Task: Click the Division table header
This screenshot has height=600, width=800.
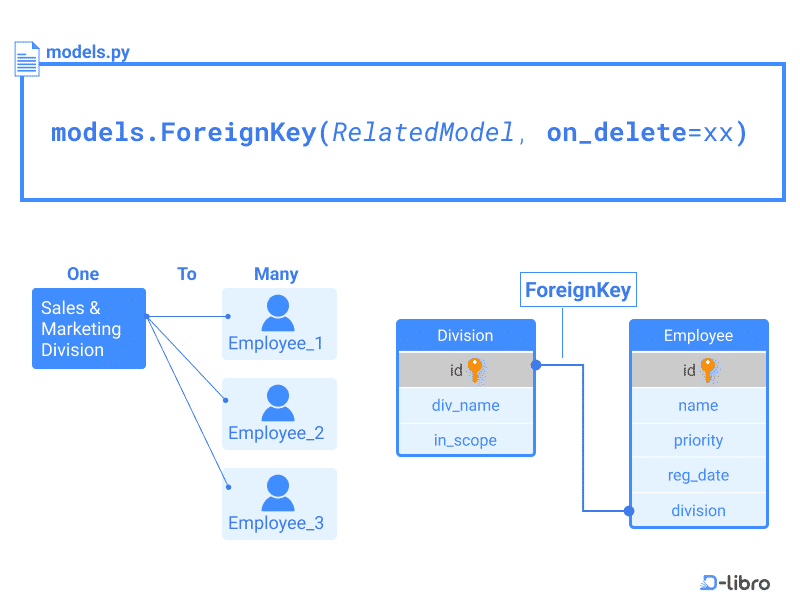Action: click(466, 336)
